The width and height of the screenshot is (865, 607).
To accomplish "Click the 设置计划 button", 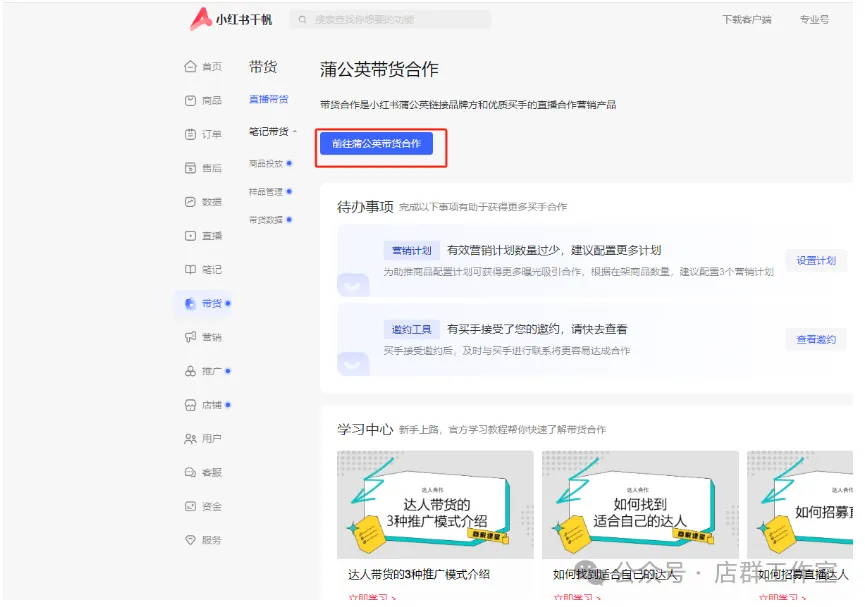I will coord(816,261).
